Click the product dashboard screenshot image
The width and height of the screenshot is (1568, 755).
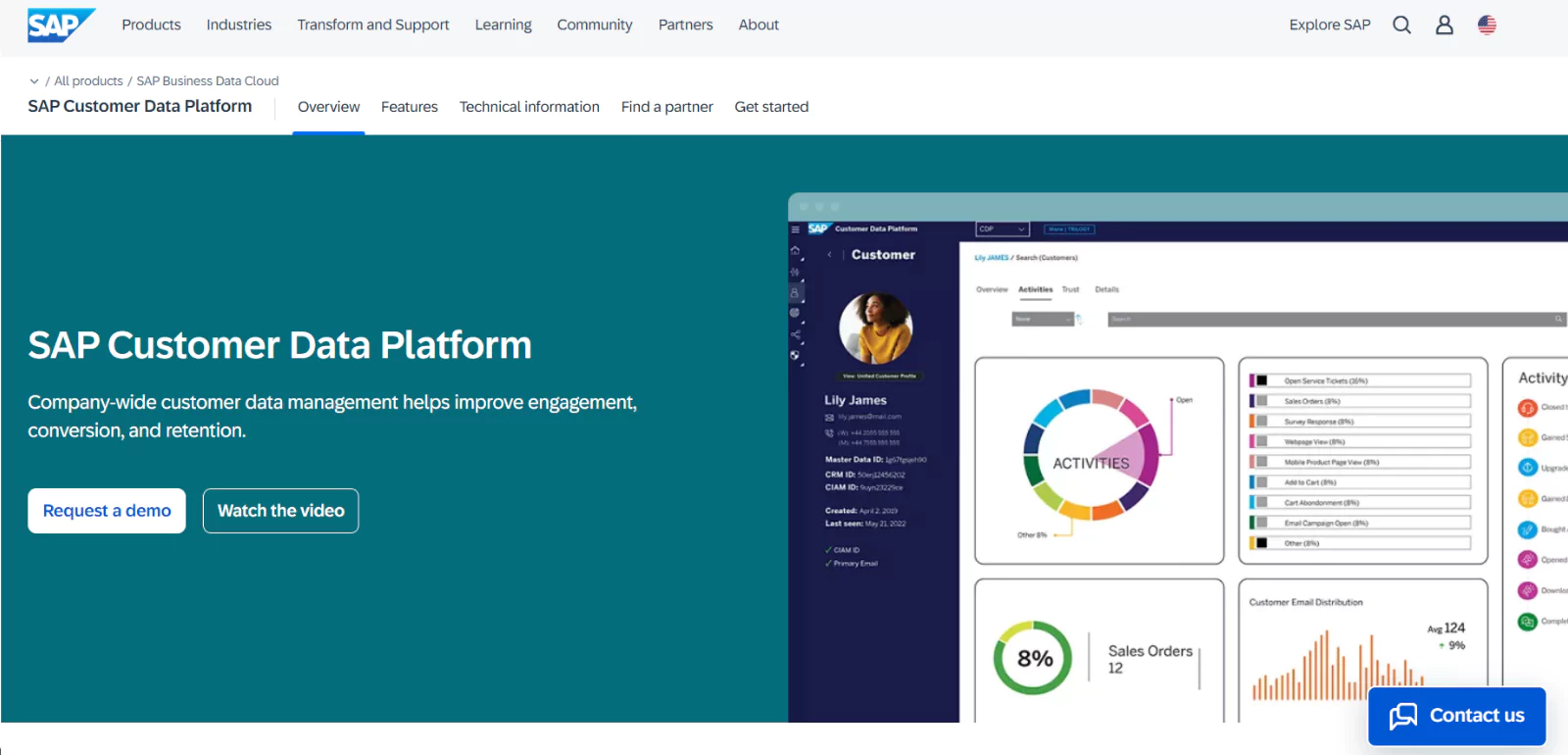(1178, 458)
